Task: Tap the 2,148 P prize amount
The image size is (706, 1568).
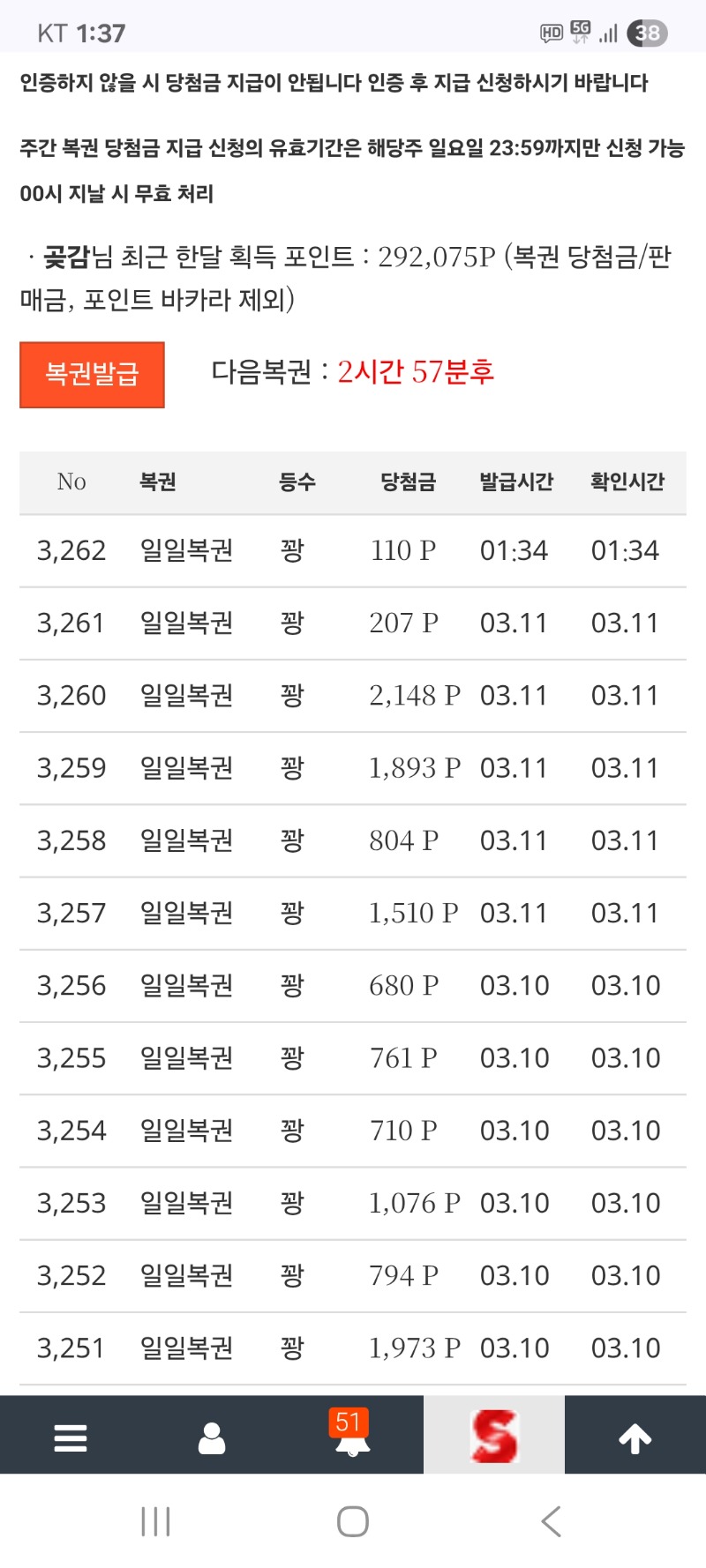Action: click(x=414, y=696)
